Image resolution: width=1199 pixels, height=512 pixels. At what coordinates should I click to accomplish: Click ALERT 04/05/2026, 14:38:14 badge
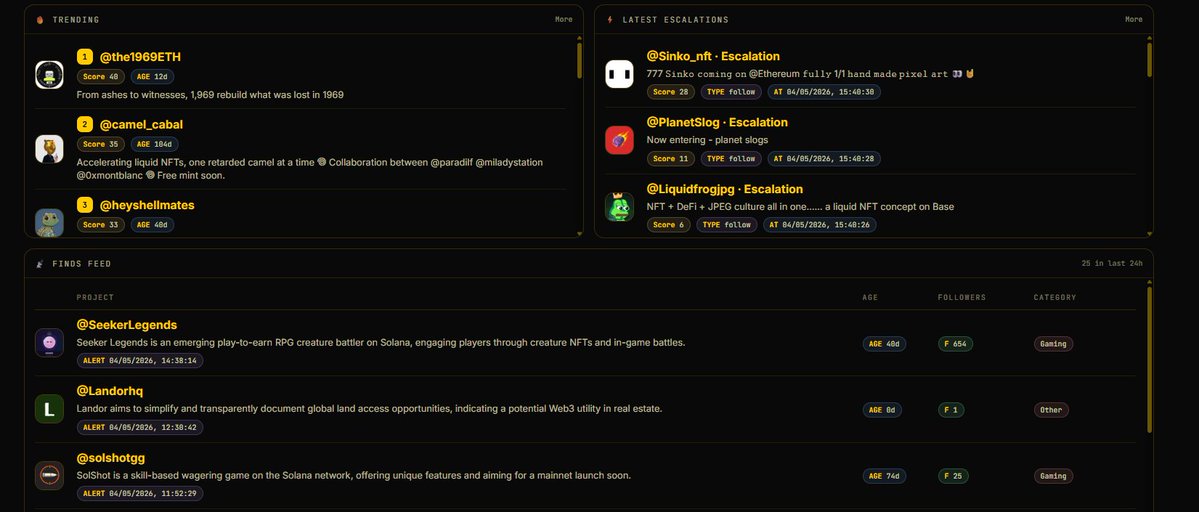(x=140, y=361)
